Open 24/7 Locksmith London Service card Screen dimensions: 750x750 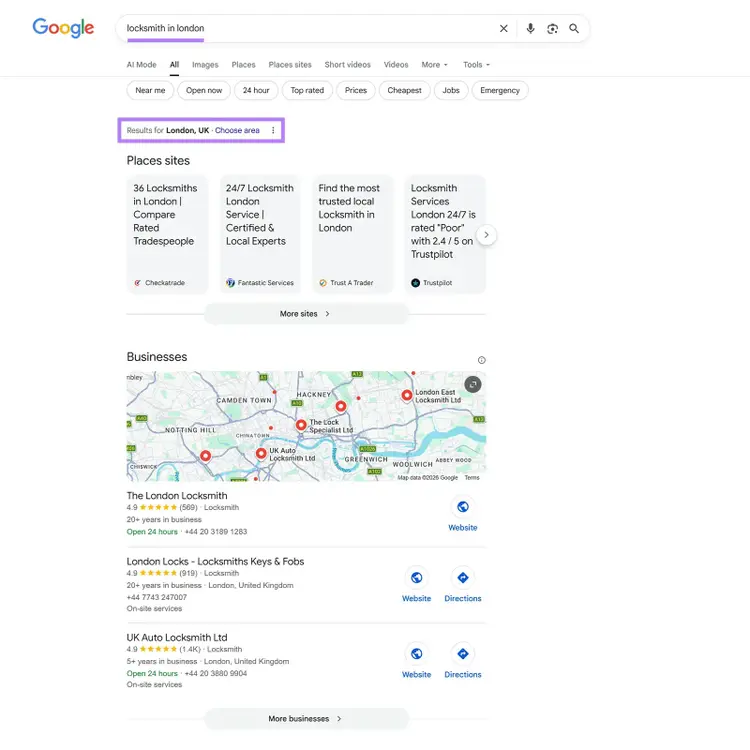pyautogui.click(x=260, y=234)
